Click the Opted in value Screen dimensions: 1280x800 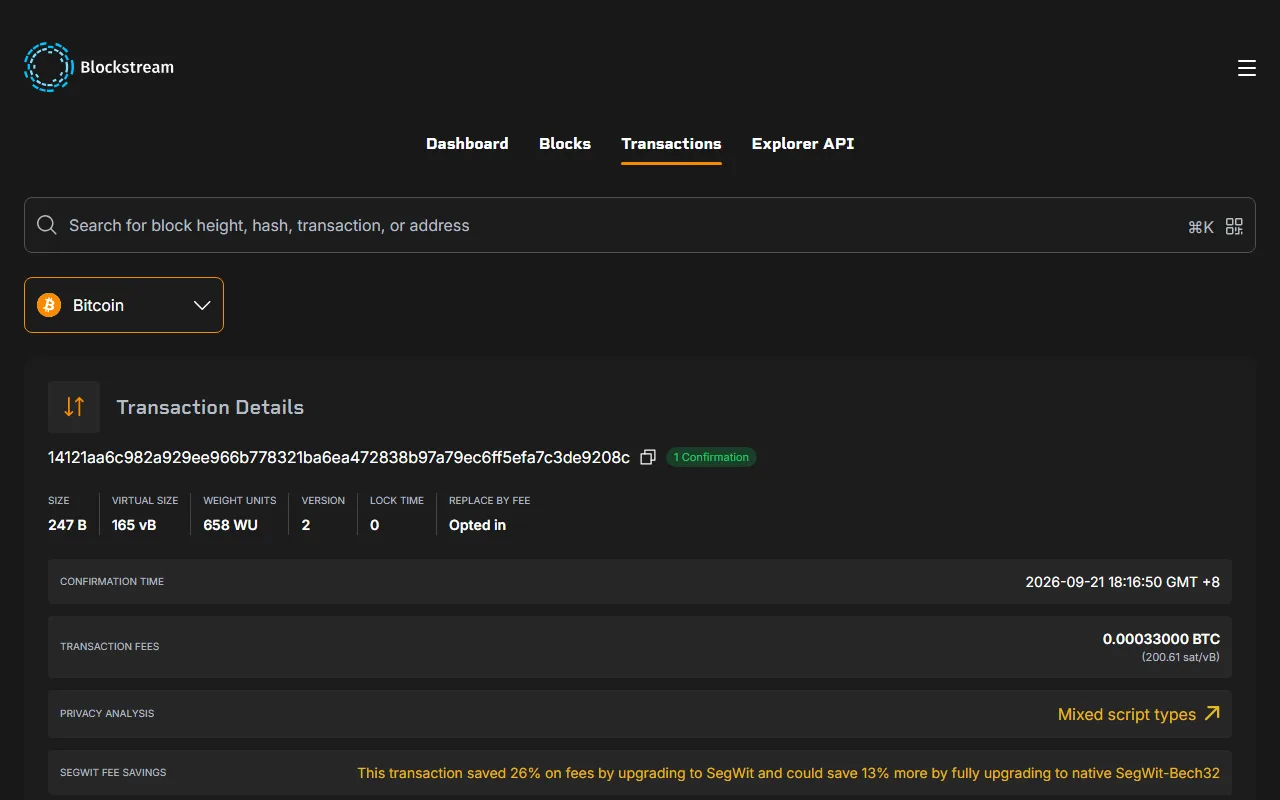(x=477, y=525)
